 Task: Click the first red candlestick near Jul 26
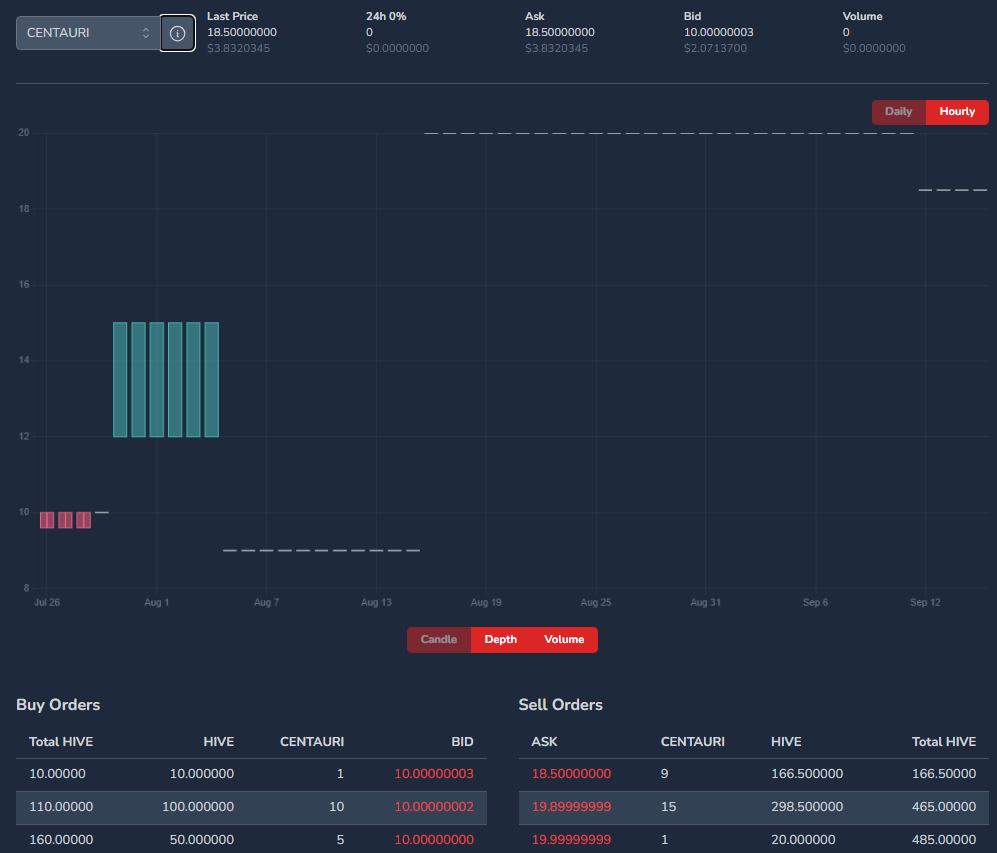click(x=47, y=520)
